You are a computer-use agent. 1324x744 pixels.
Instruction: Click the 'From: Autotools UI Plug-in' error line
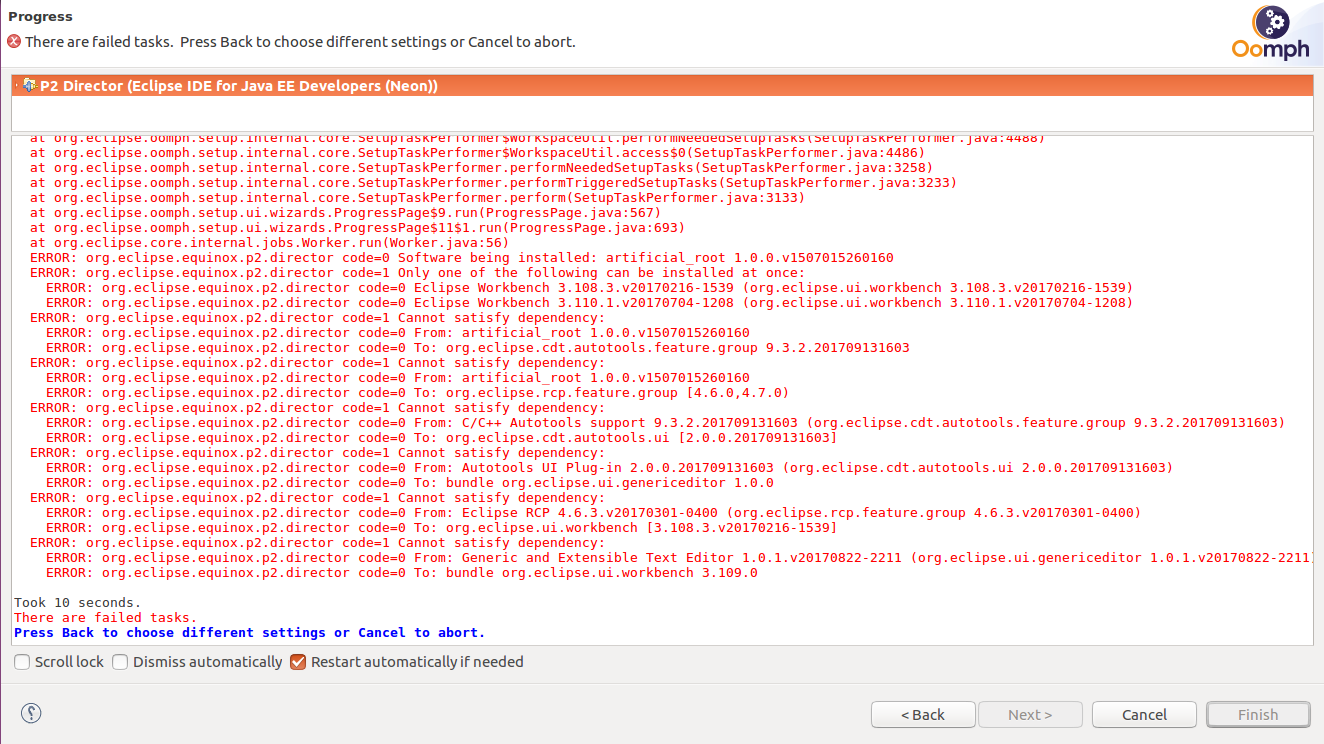(x=610, y=468)
